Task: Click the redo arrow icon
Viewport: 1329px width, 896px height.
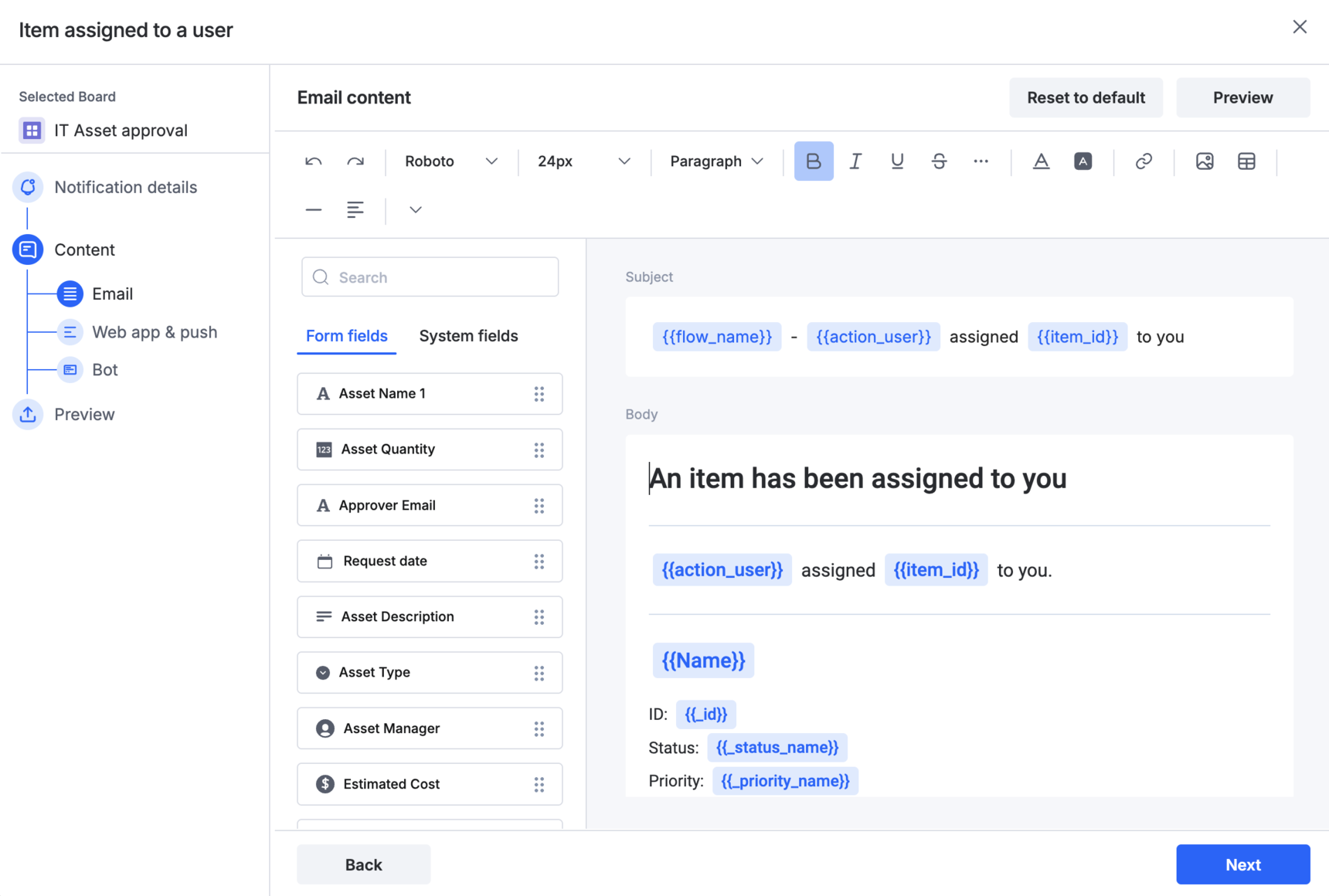Action: pyautogui.click(x=355, y=161)
